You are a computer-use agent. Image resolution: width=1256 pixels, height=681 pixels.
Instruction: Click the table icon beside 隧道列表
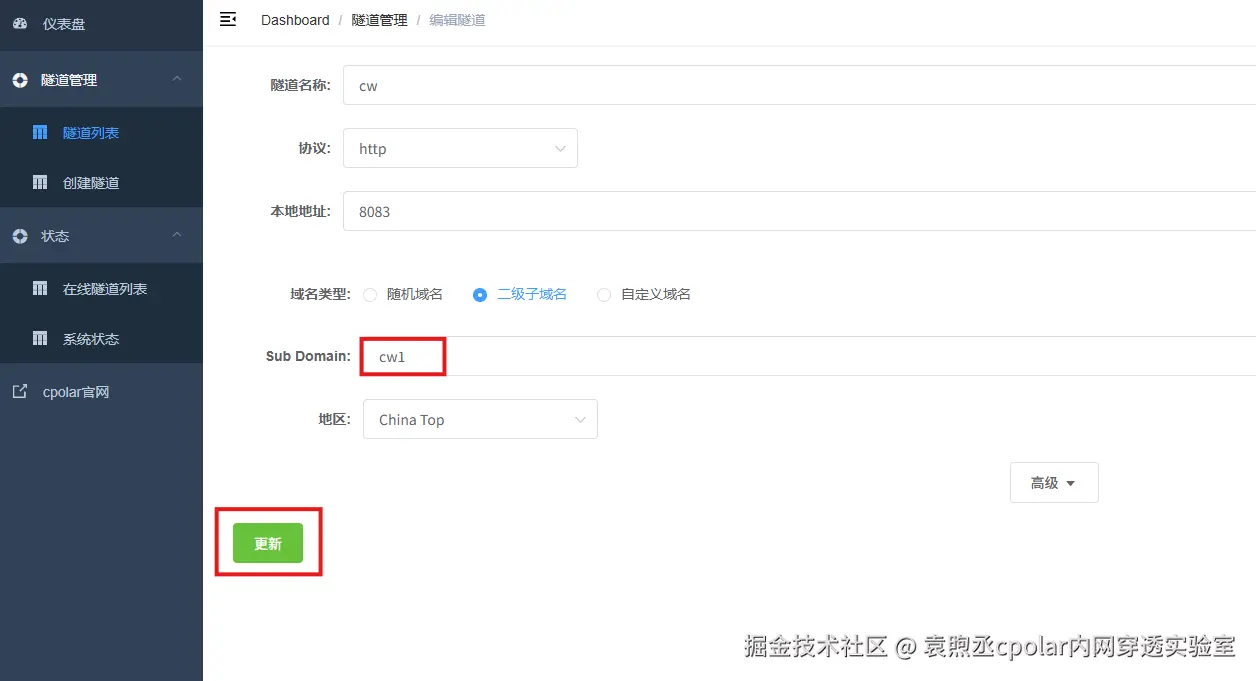(40, 132)
